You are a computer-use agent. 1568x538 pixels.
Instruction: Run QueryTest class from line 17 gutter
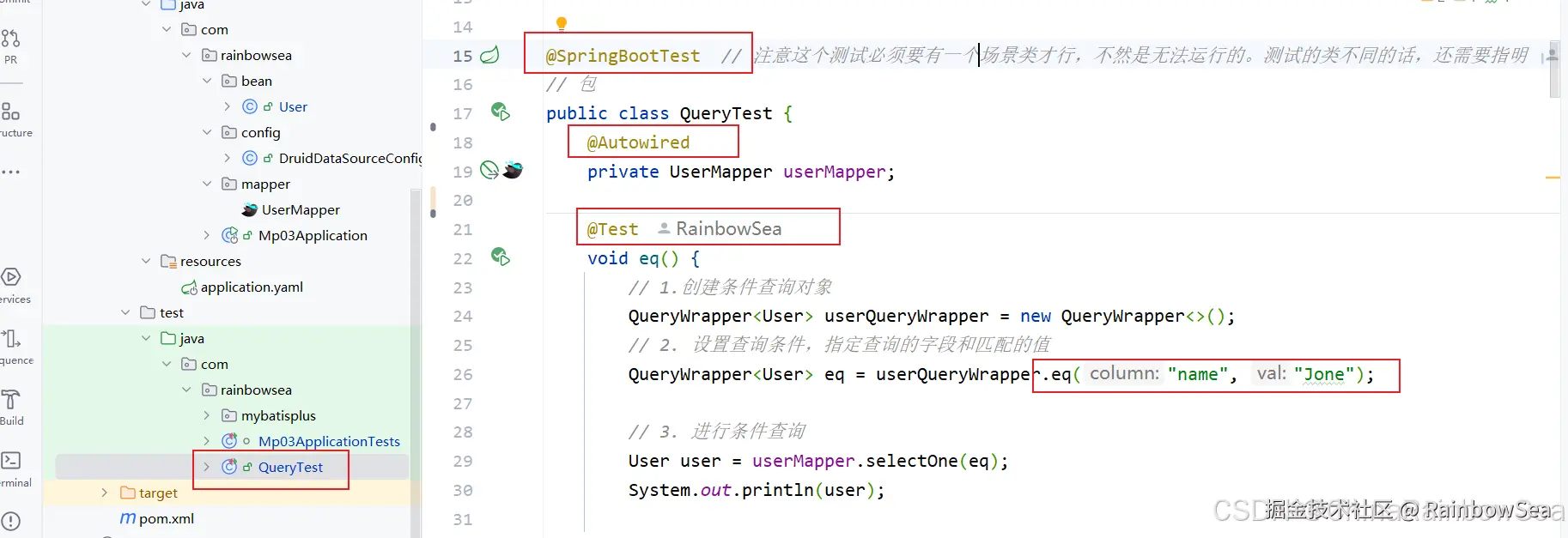coord(500,112)
